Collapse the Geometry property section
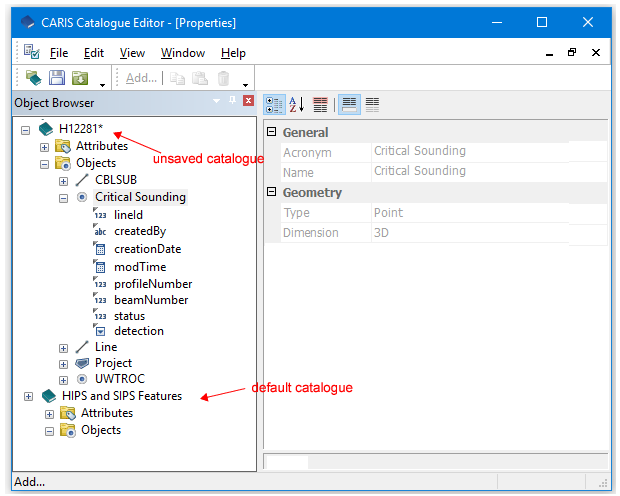 [x=271, y=192]
